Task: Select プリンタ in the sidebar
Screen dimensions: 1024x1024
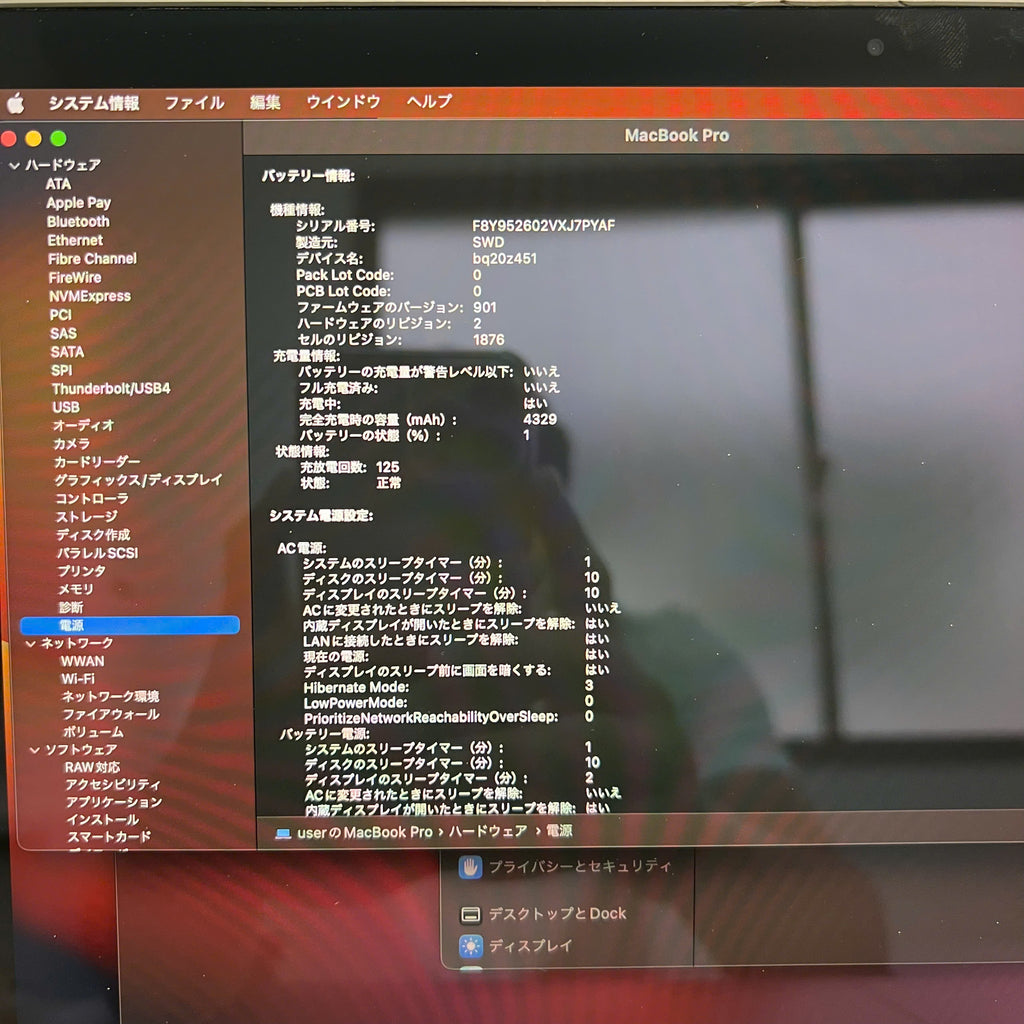Action: (x=81, y=571)
